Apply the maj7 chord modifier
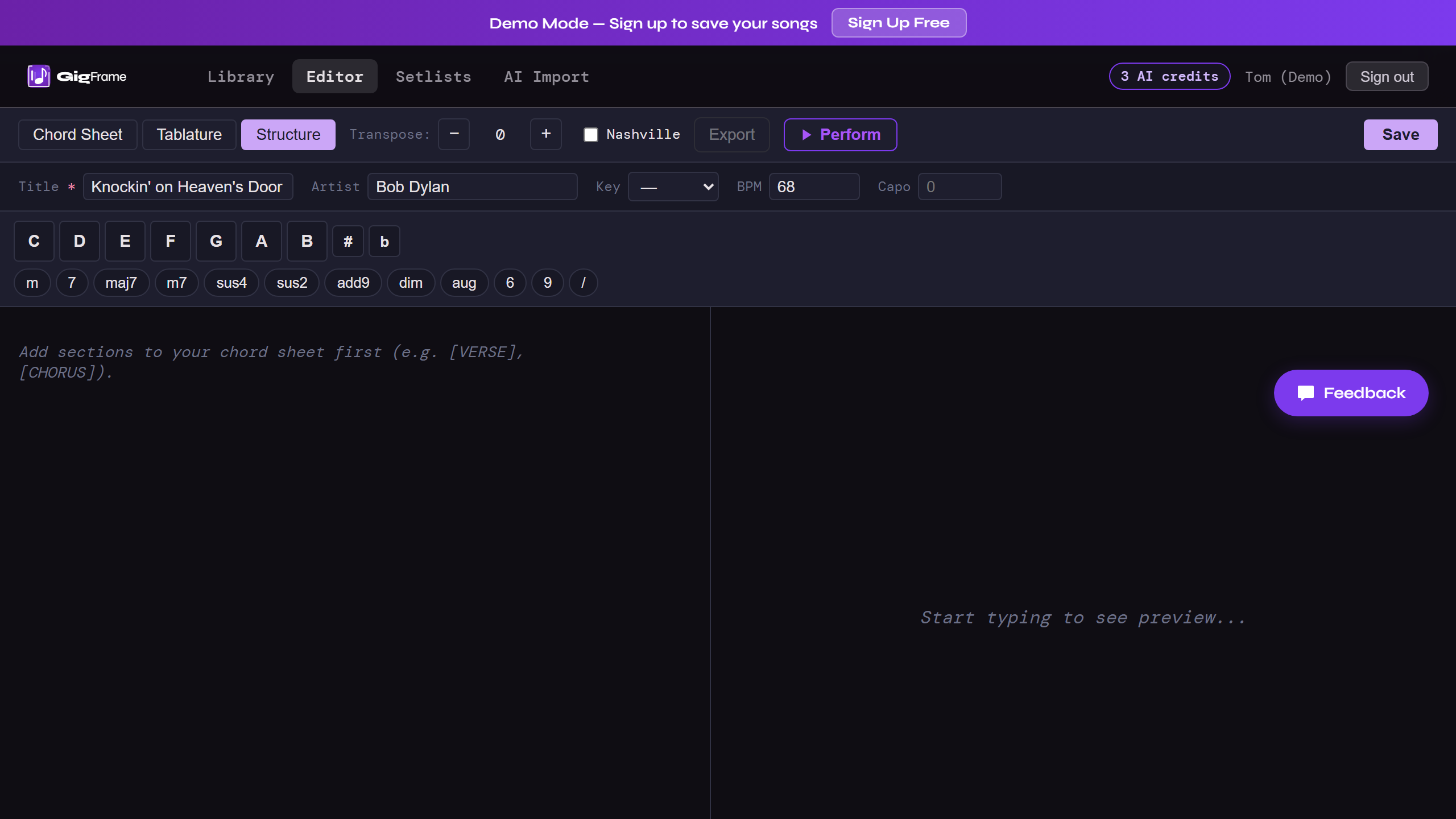 pyautogui.click(x=121, y=283)
